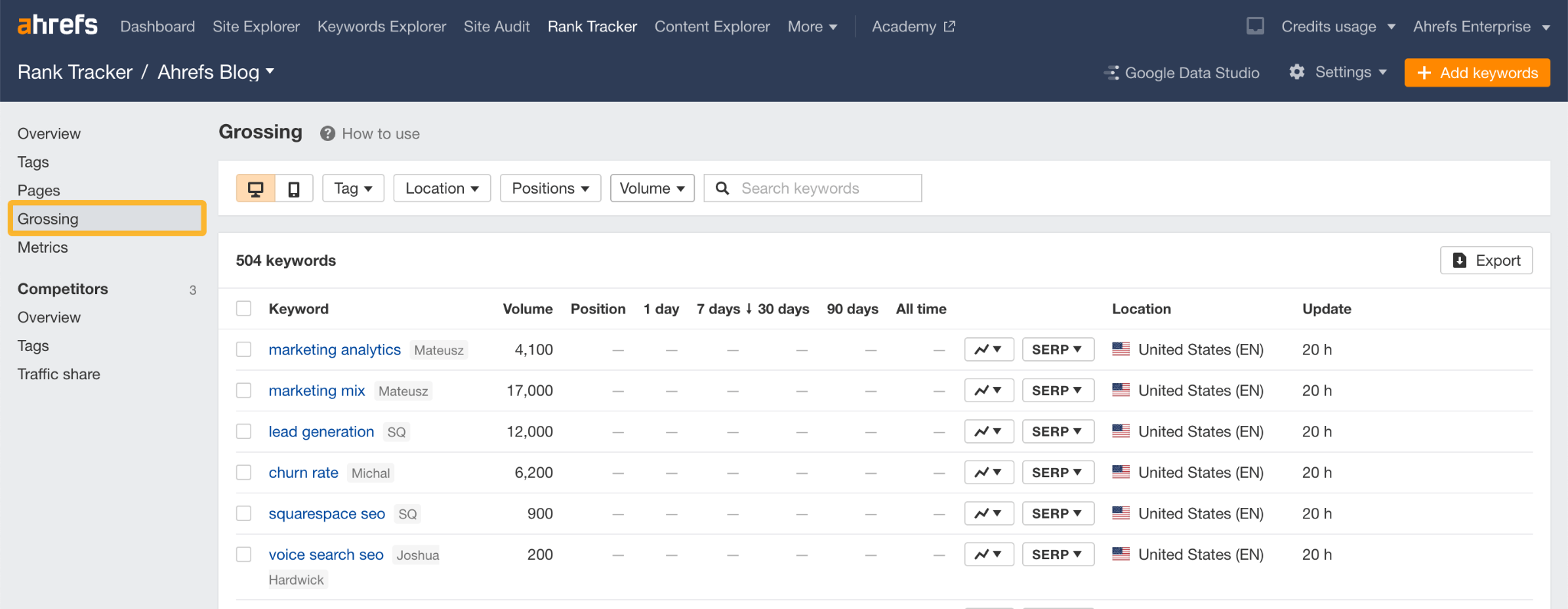
Task: Open chart for marketing analytics row
Action: click(989, 349)
